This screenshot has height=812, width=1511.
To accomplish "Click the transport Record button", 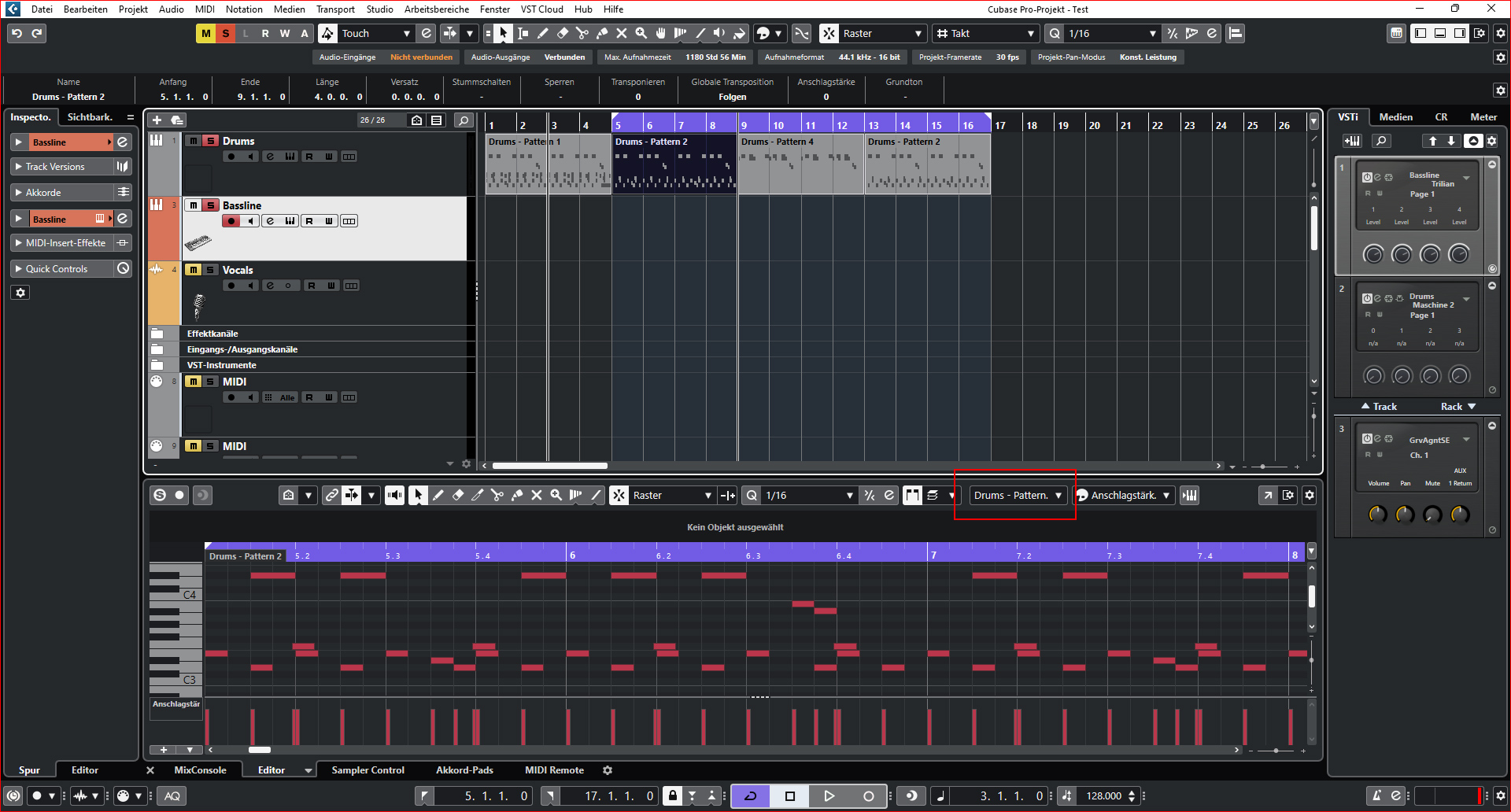I will click(868, 795).
